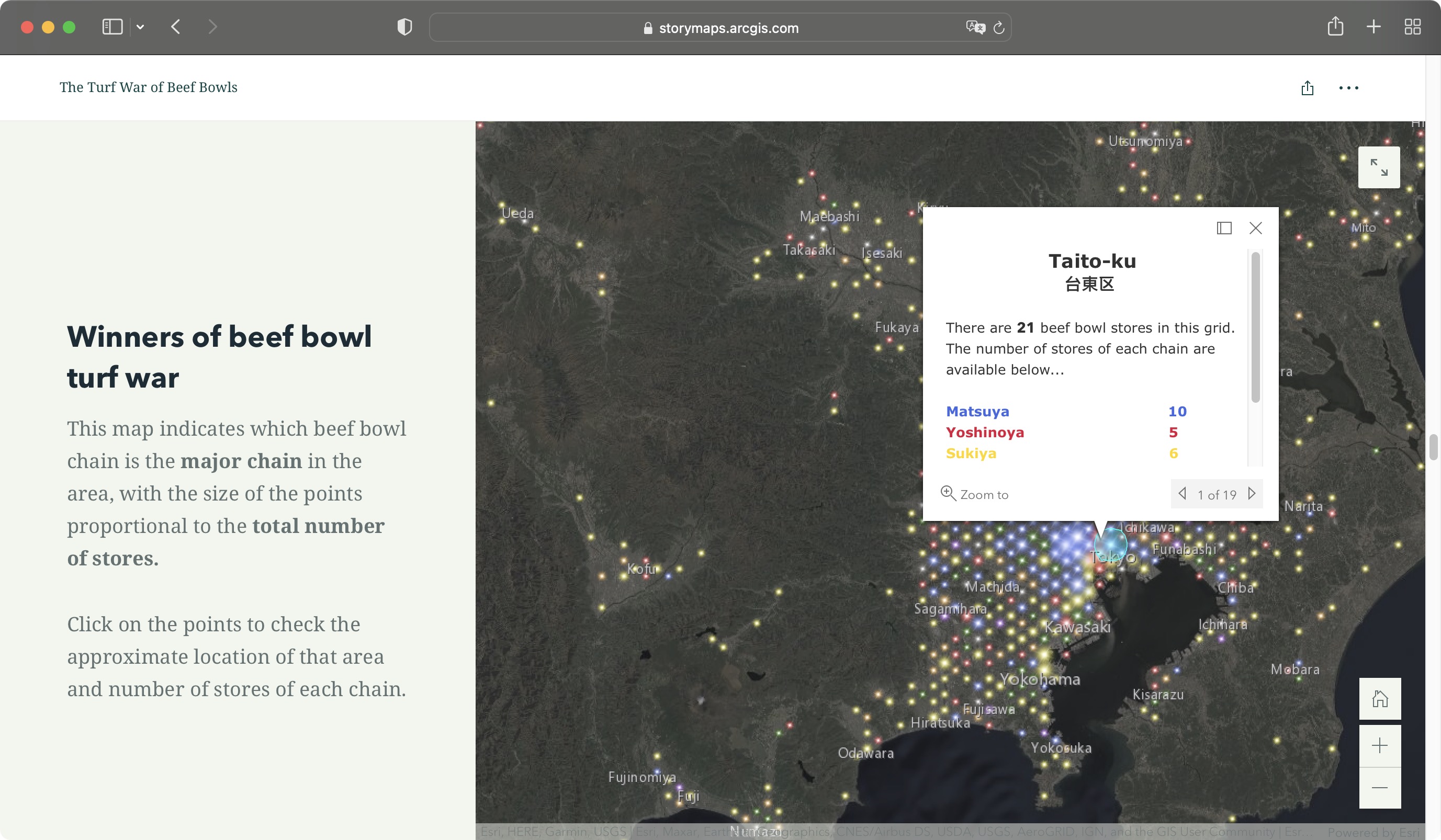The image size is (1441, 840).
Task: Close the Taito-ku popup
Action: point(1255,228)
